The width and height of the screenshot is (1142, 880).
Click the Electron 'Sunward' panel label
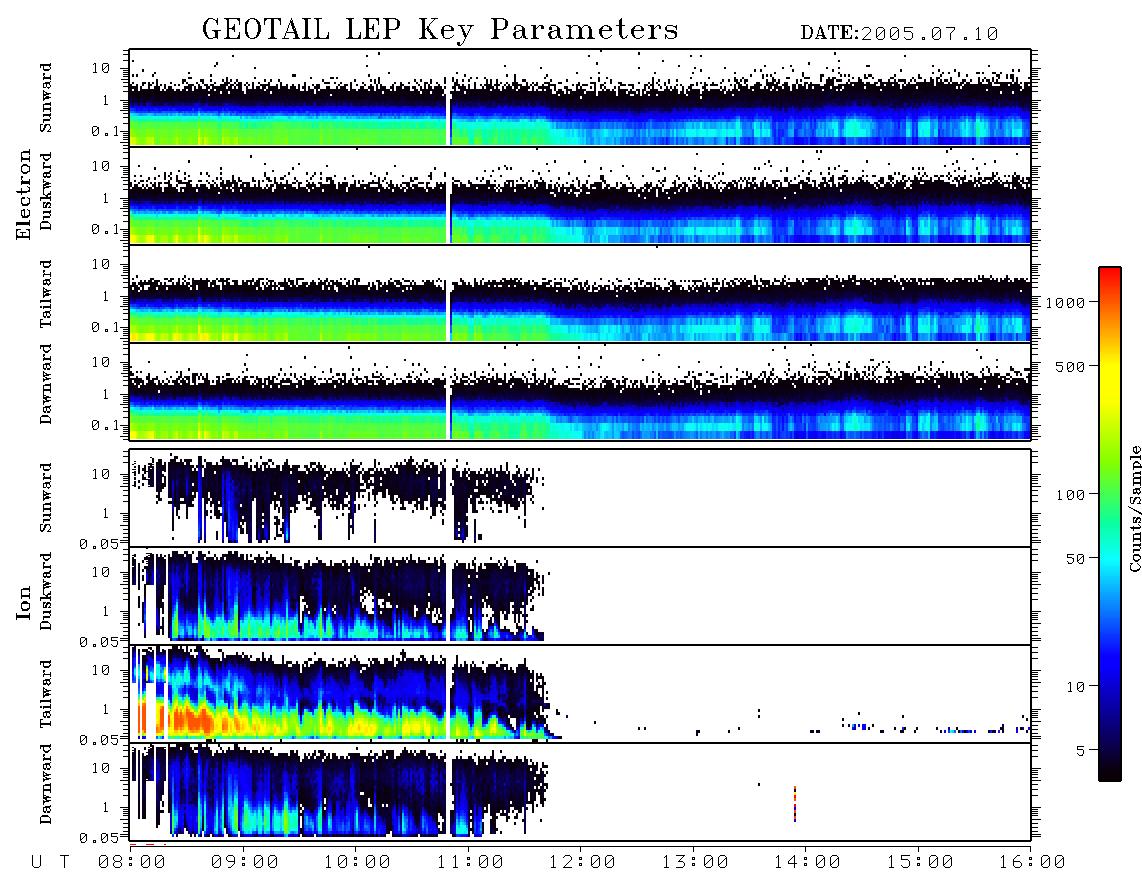(x=46, y=98)
